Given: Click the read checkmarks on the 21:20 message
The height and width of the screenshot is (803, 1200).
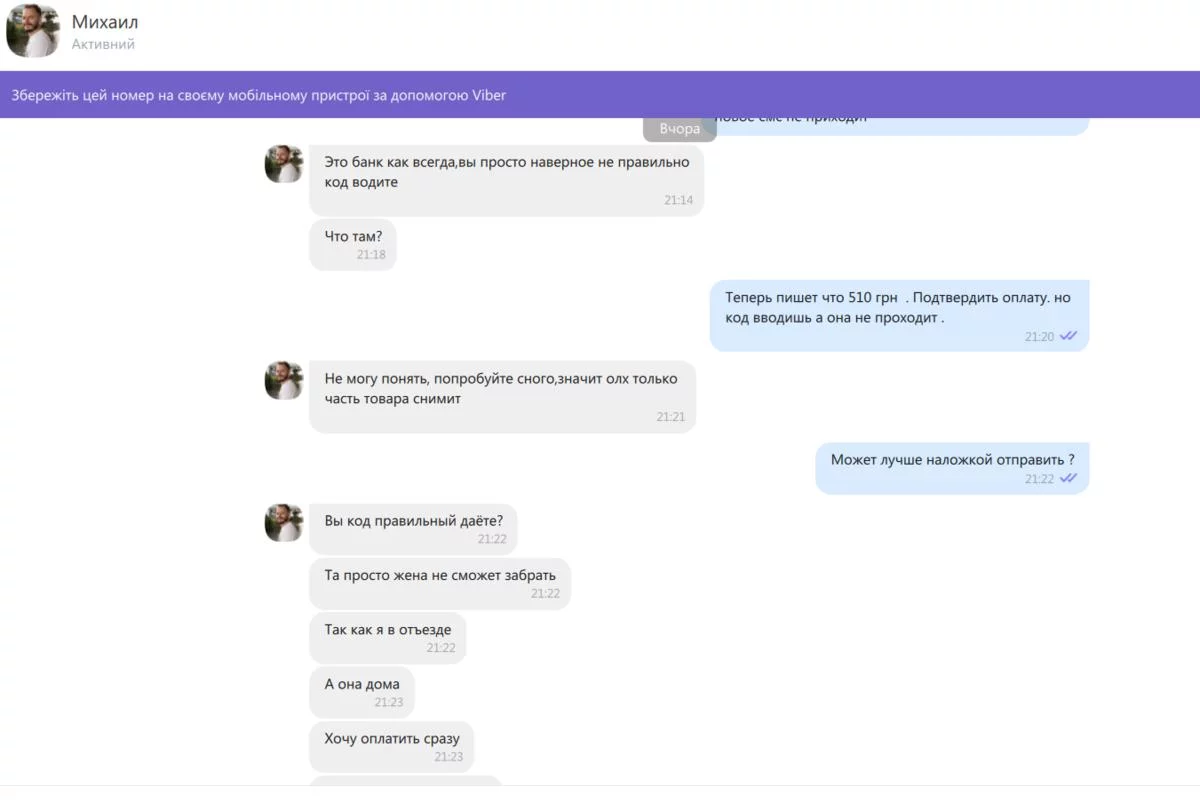Looking at the screenshot, I should click(x=1068, y=336).
